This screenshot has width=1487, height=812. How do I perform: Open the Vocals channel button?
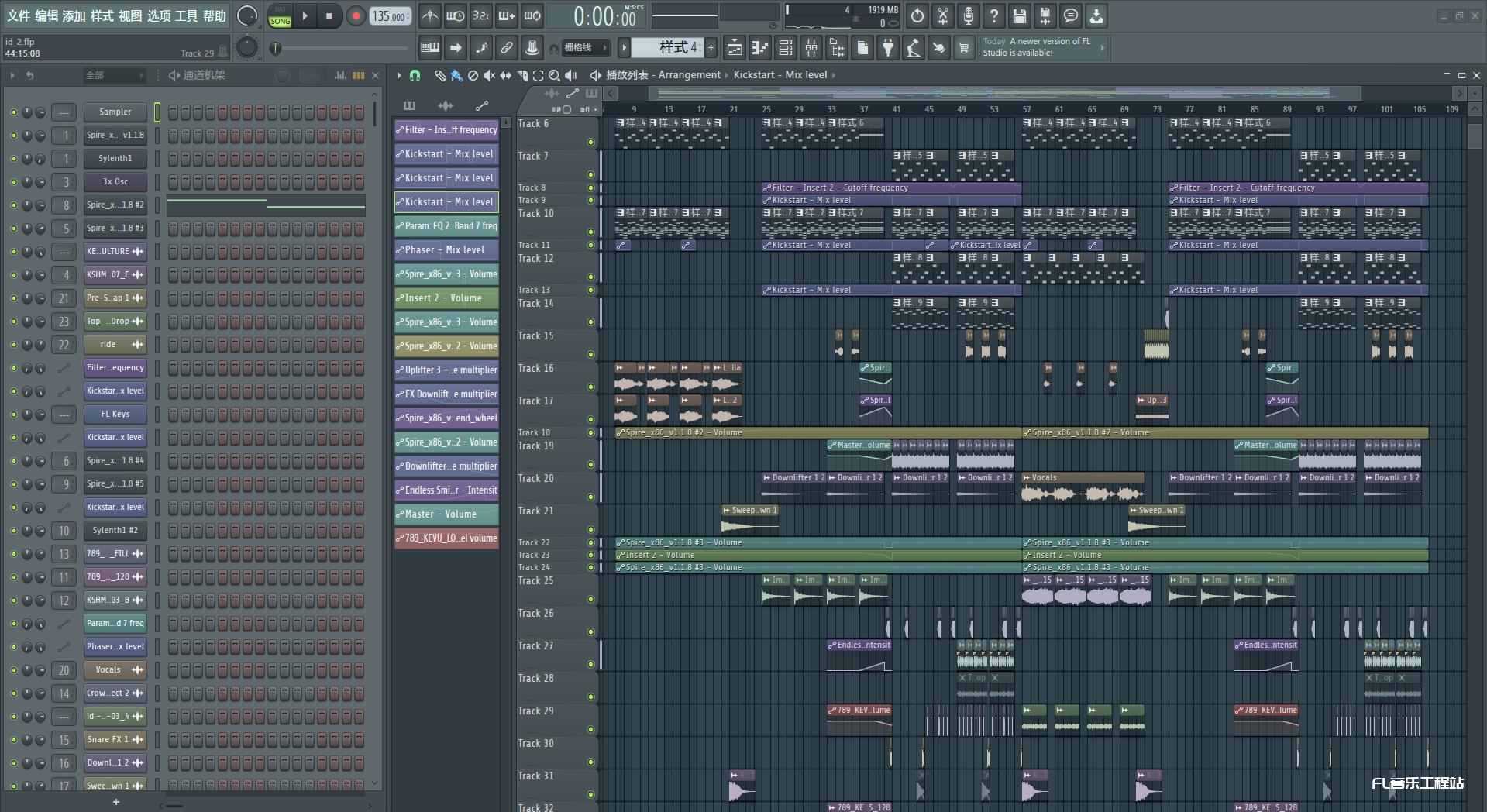(x=115, y=670)
